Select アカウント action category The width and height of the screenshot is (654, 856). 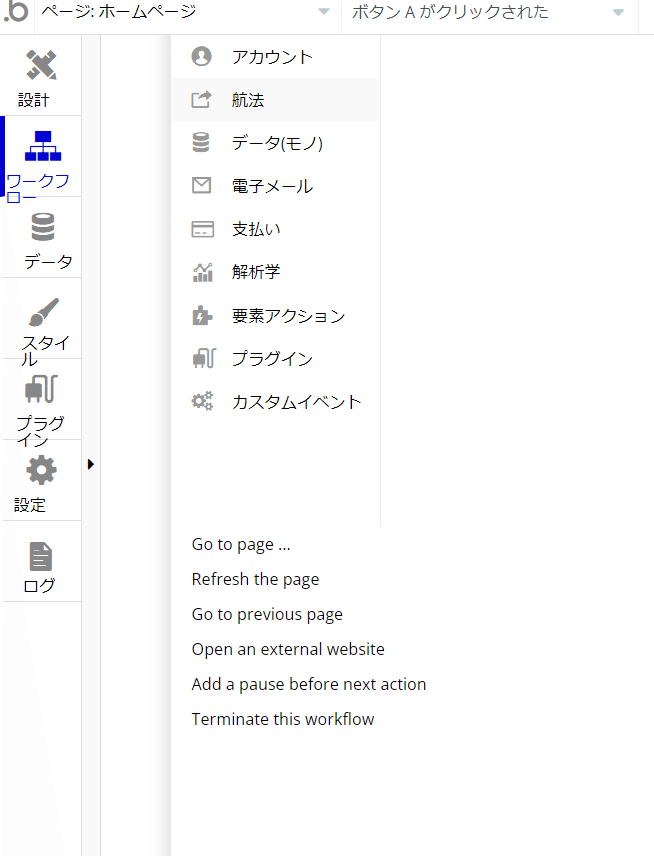tap(276, 56)
